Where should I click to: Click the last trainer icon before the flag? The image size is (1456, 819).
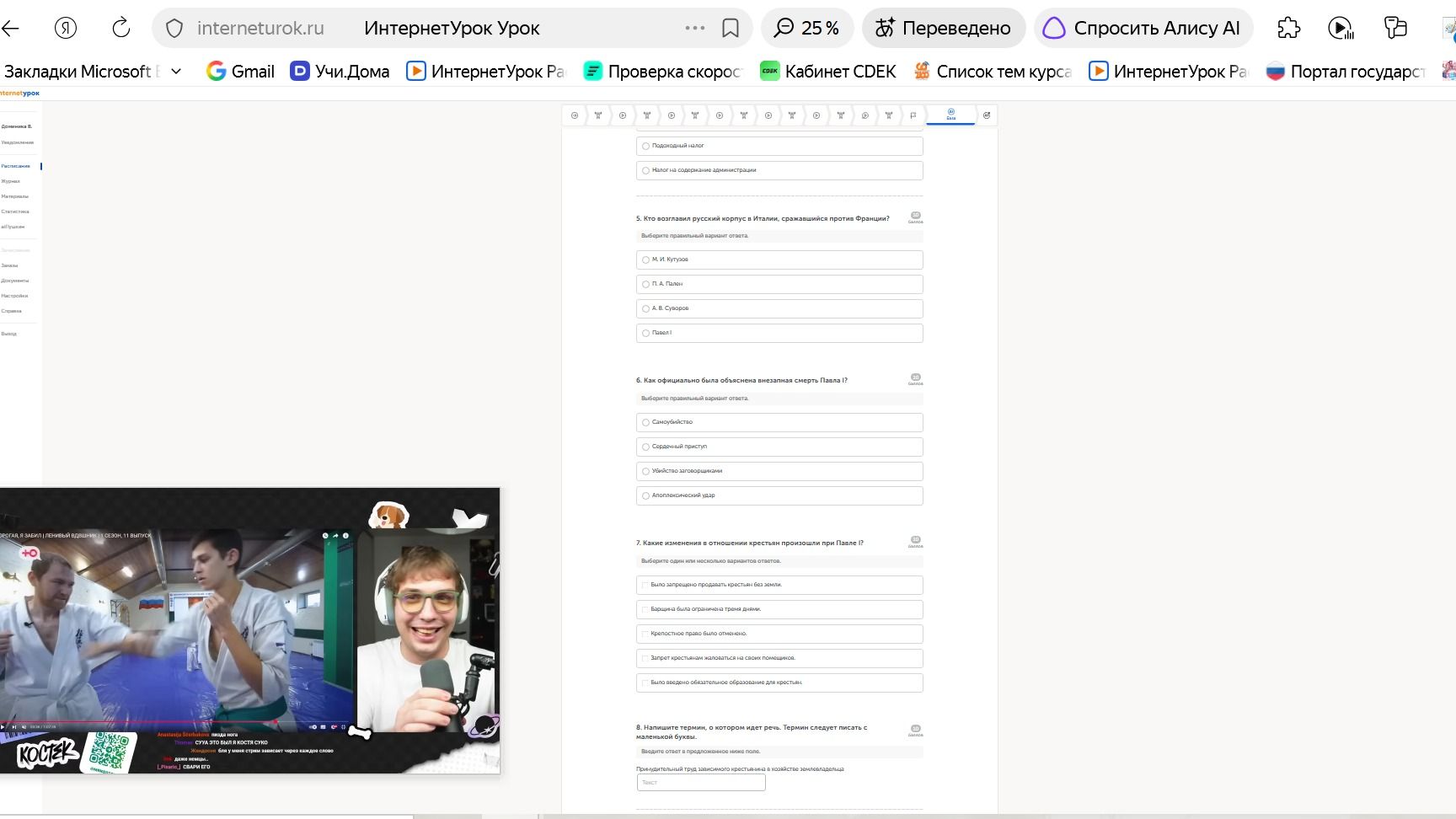pyautogui.click(x=889, y=115)
